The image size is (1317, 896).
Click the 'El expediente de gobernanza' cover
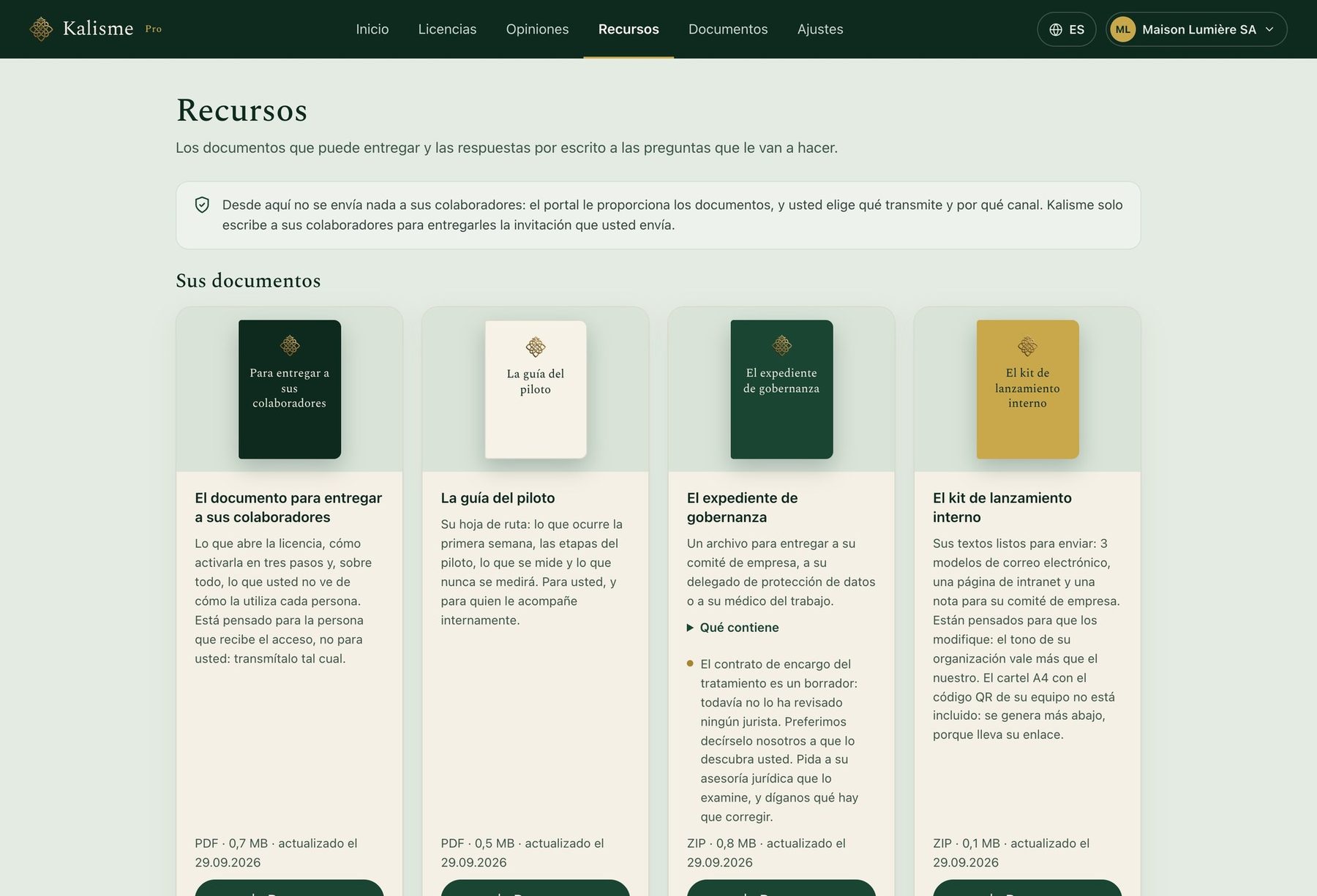[781, 389]
